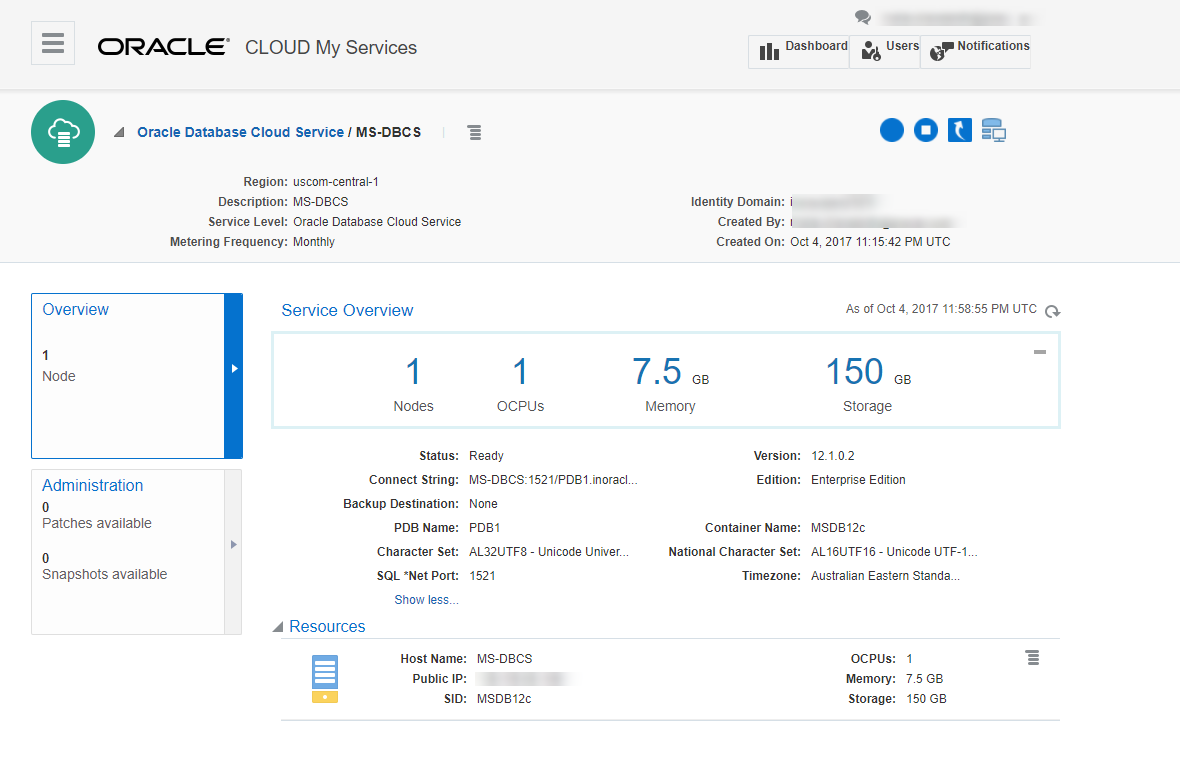Click the stop service icon

click(x=926, y=130)
